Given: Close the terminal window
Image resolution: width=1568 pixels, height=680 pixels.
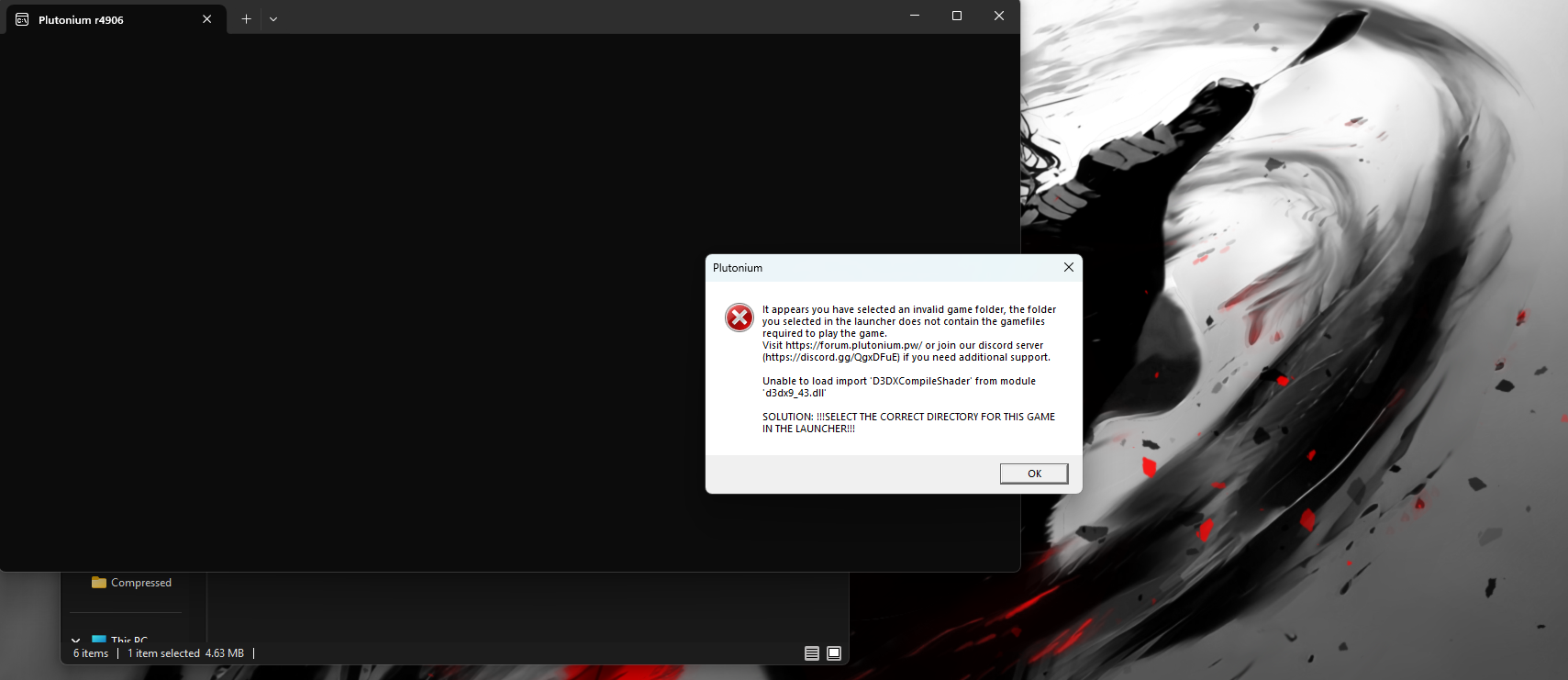Looking at the screenshot, I should (999, 16).
